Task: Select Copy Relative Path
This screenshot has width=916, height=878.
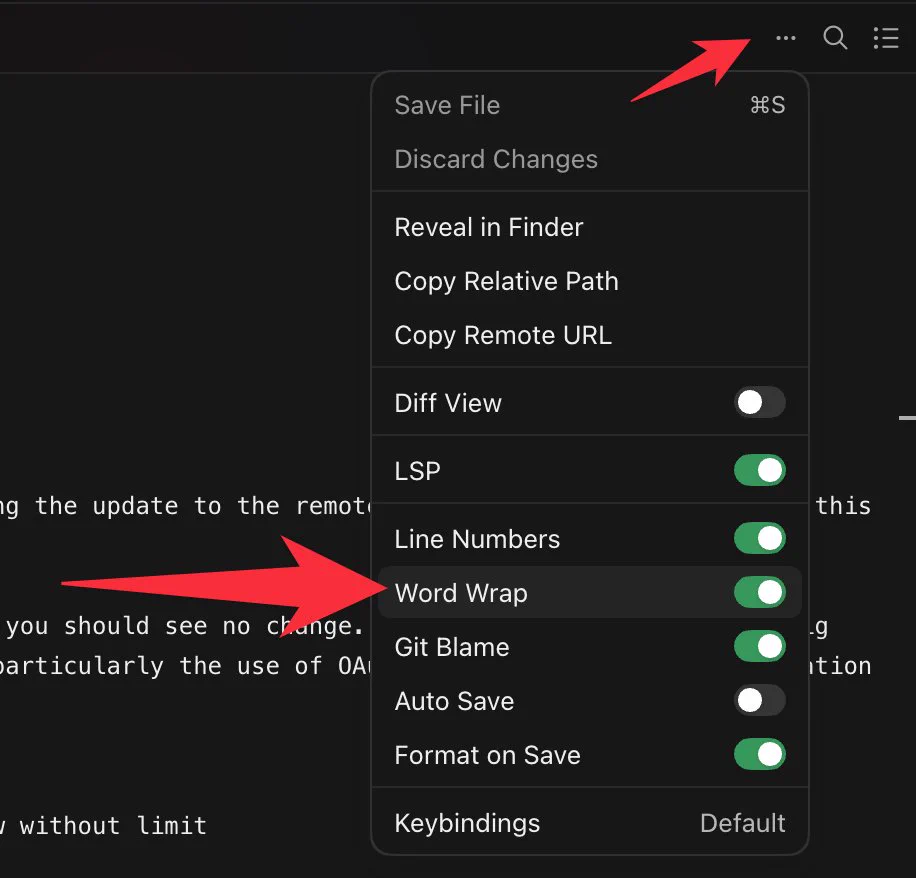Action: click(x=589, y=281)
